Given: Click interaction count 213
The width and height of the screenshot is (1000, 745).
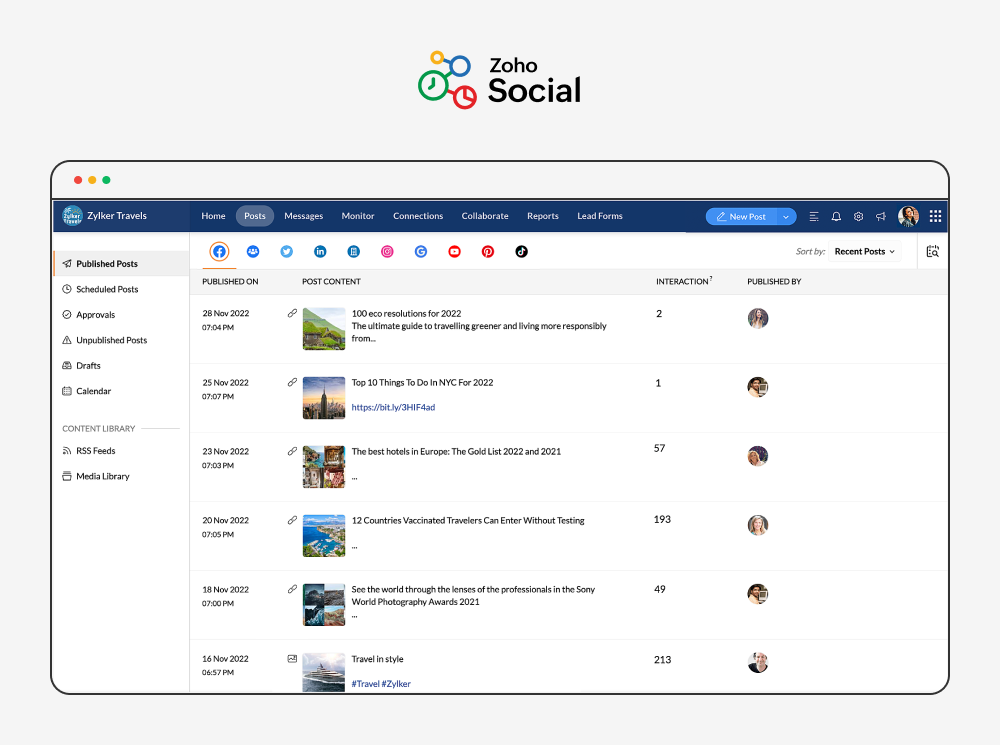Looking at the screenshot, I should coord(662,660).
